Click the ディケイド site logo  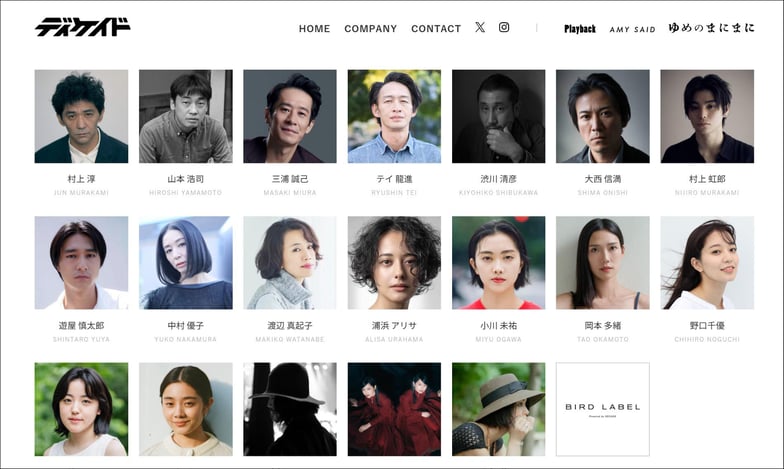tap(82, 27)
